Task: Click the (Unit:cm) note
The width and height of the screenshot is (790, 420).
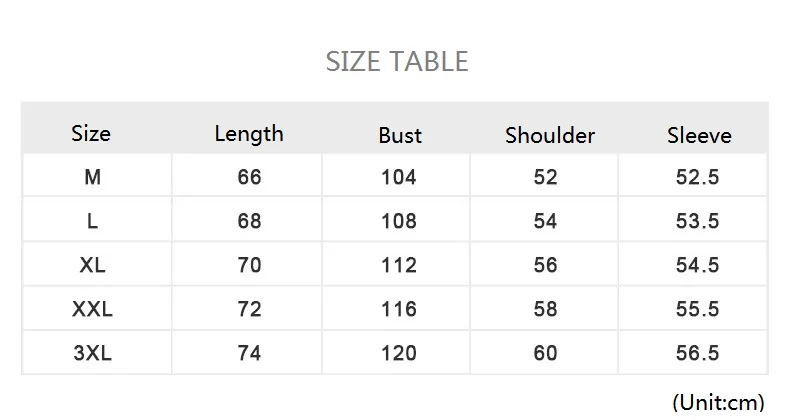Action: coord(717,402)
